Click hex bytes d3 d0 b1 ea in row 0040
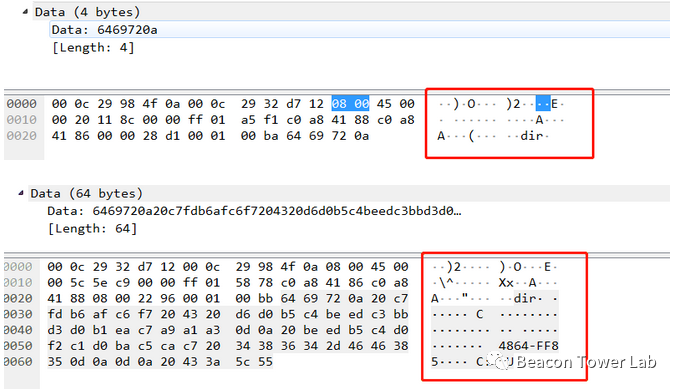 pyautogui.click(x=89, y=330)
